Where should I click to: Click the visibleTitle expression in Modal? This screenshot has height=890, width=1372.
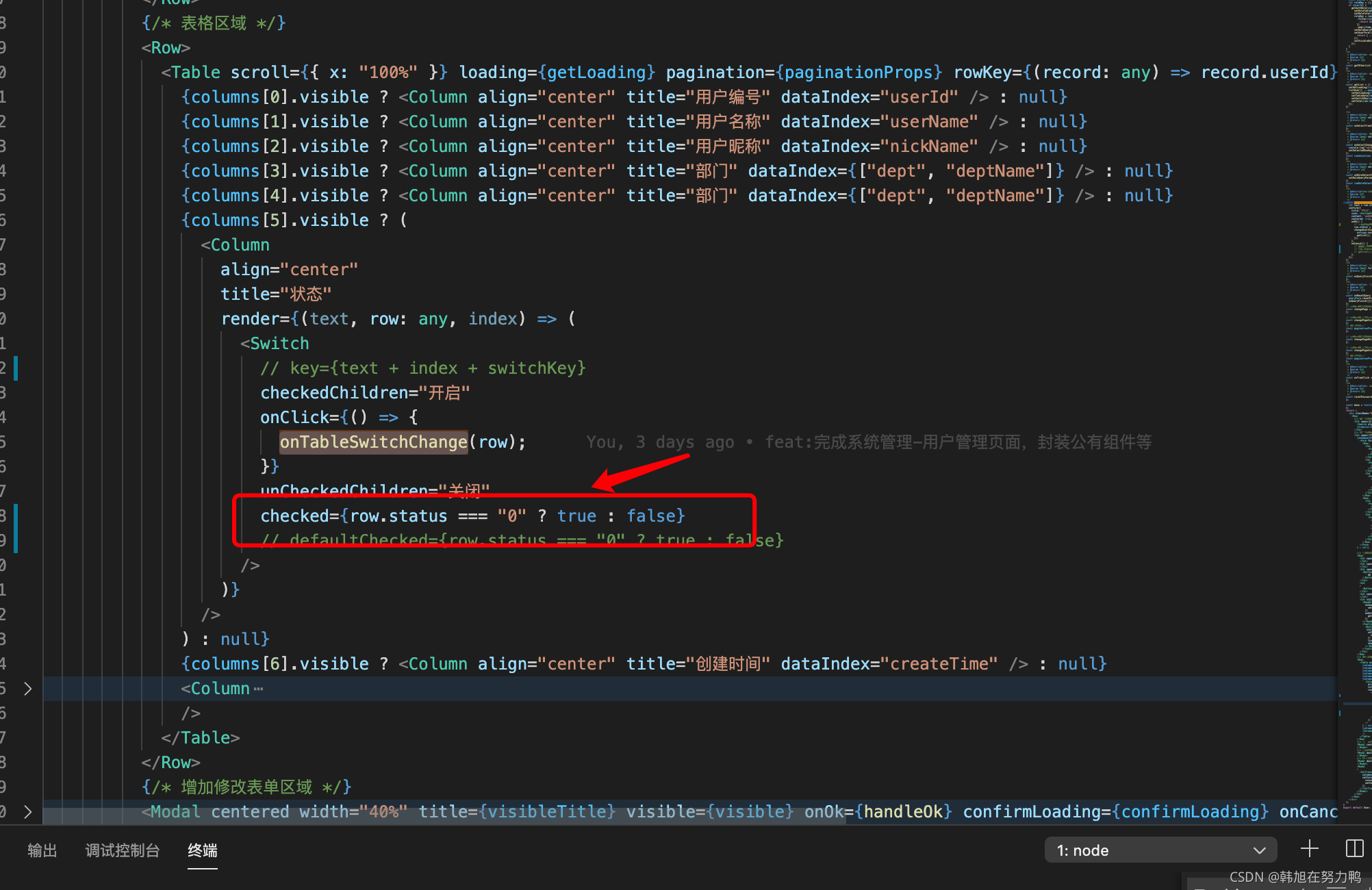[547, 812]
